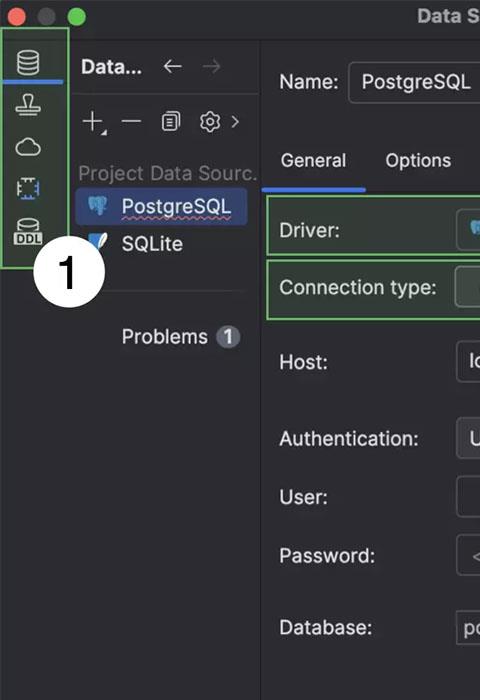Open the cloud providers icon tab
480x700 pixels.
pos(28,147)
